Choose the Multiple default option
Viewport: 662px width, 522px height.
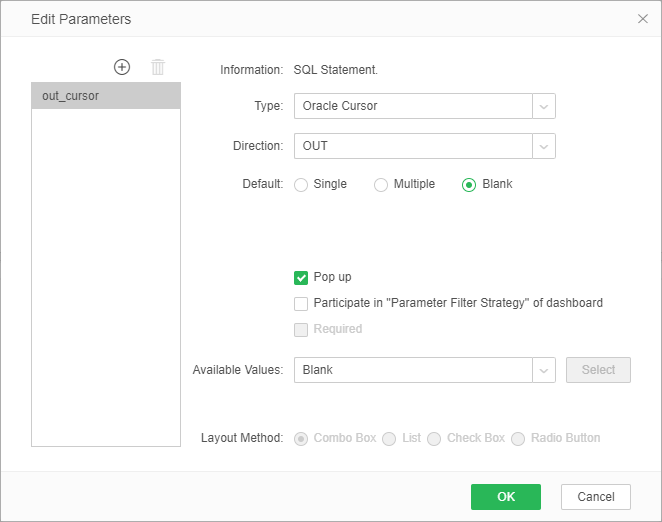(x=381, y=185)
